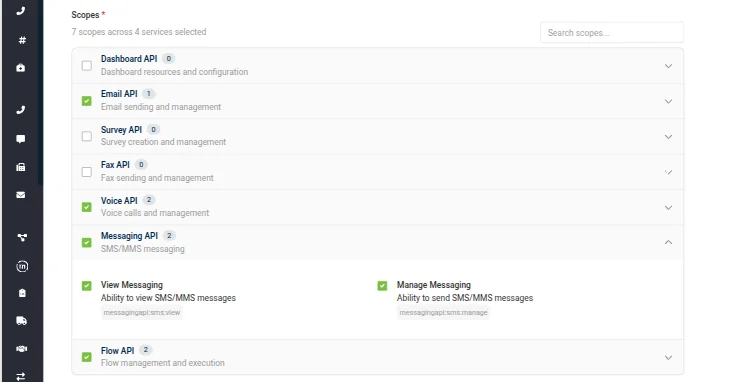This screenshot has width=731, height=382.
Task: Click 'SMS/MMS messaging' description
Action: pyautogui.click(x=143, y=249)
